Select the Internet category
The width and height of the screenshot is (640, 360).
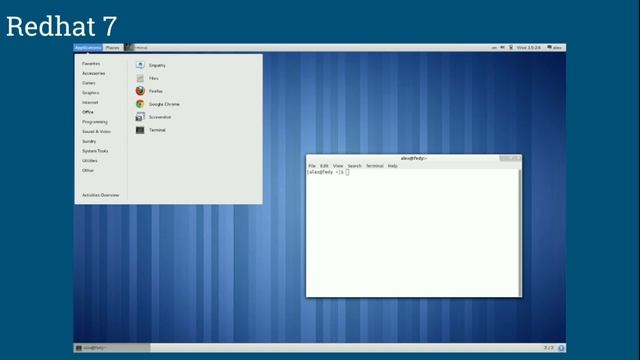pos(90,102)
